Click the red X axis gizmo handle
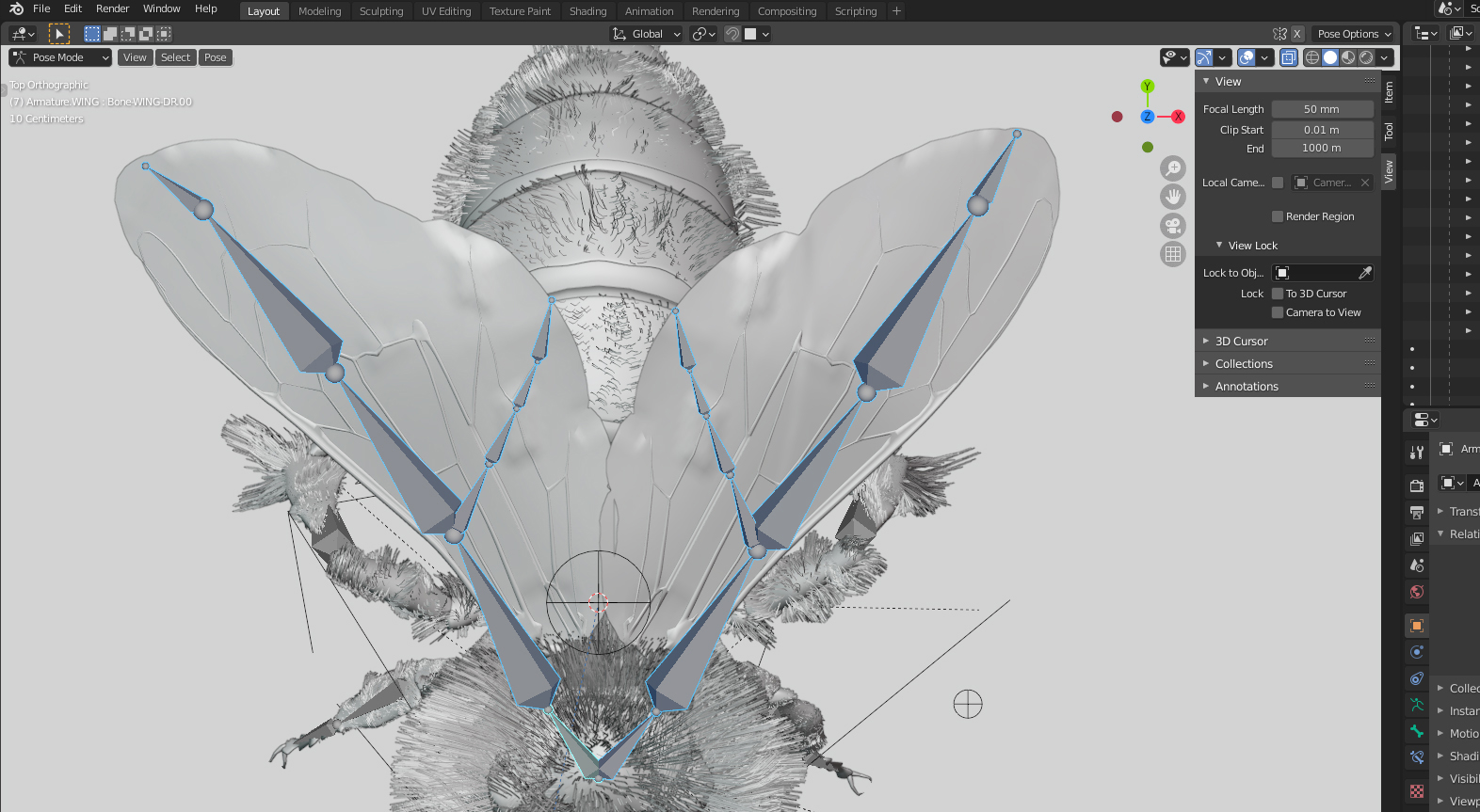The height and width of the screenshot is (812, 1480). (1178, 117)
